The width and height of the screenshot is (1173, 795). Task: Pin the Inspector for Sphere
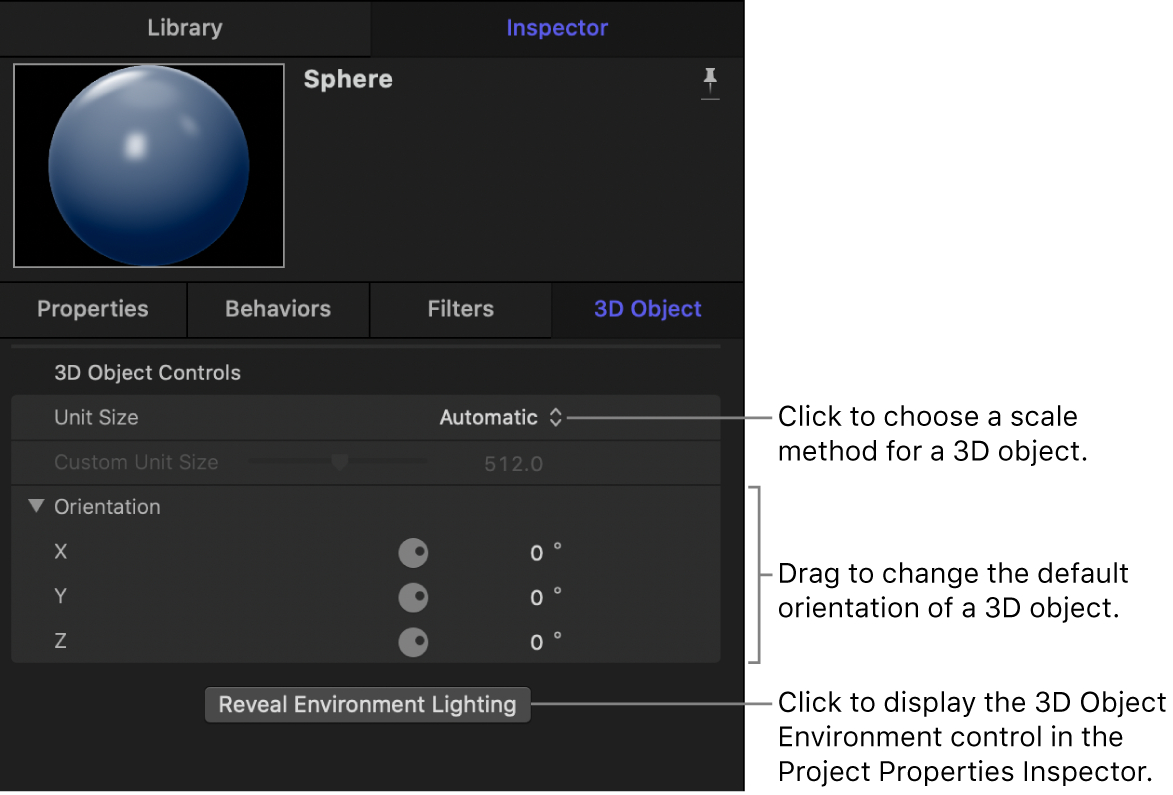[x=710, y=83]
